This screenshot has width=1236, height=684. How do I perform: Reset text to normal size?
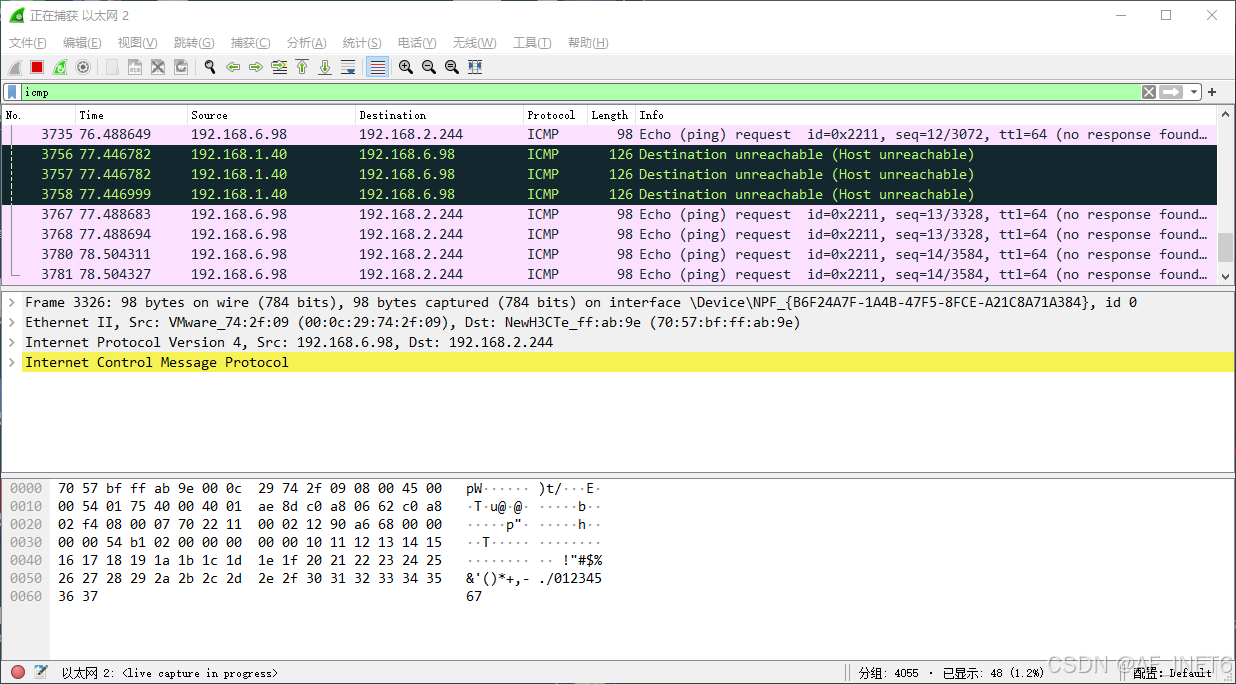pyautogui.click(x=452, y=67)
